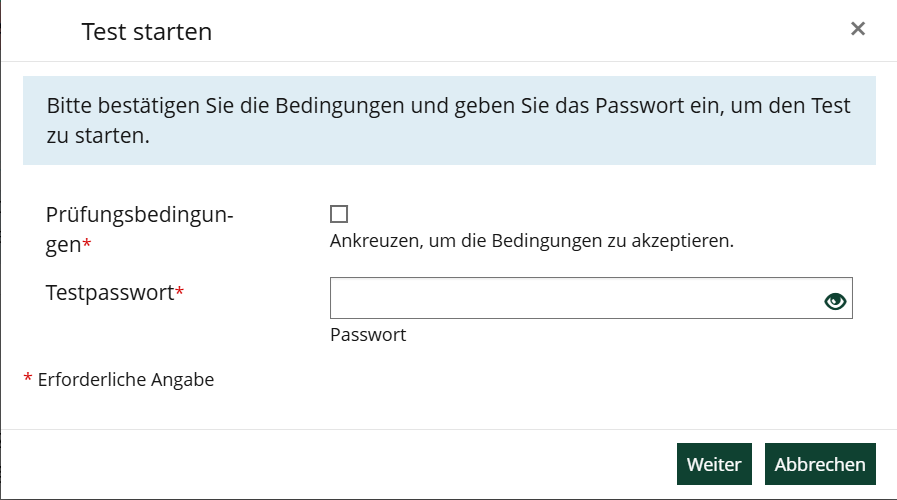Click the 'zu starten.' line in banner

(x=98, y=136)
